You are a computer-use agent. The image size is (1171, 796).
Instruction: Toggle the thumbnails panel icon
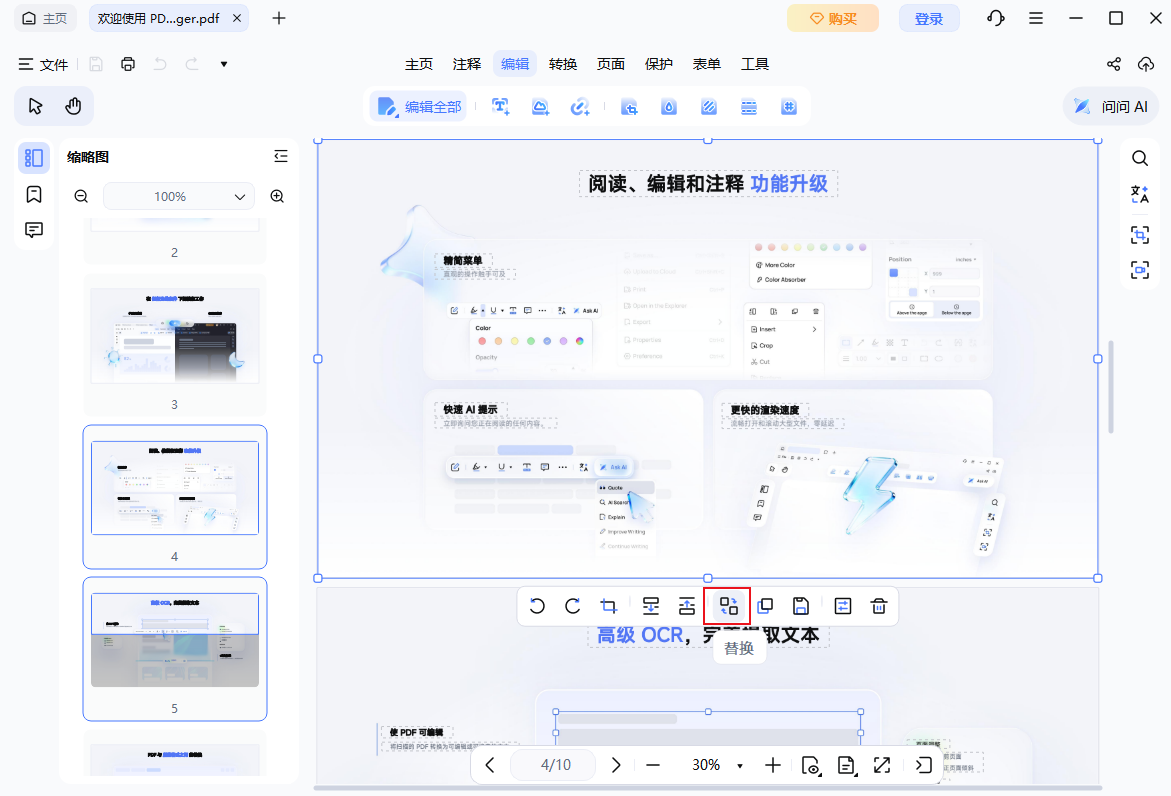pos(34,158)
